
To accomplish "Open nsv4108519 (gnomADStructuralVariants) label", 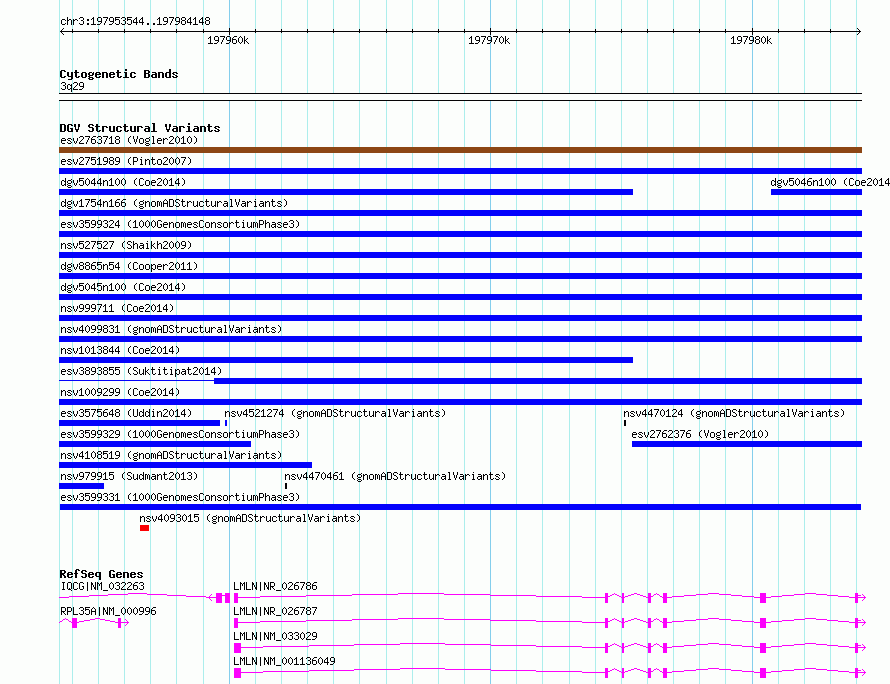I will (x=171, y=455).
